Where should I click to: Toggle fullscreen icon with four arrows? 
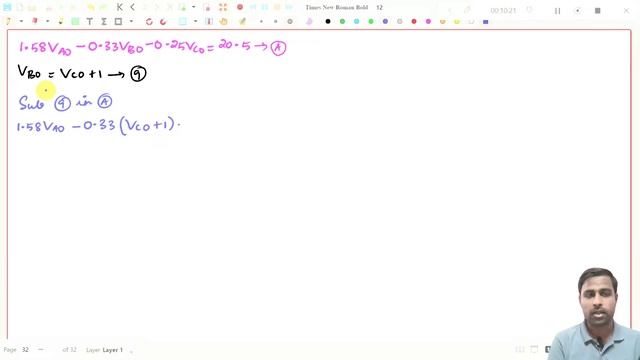pos(223,7)
